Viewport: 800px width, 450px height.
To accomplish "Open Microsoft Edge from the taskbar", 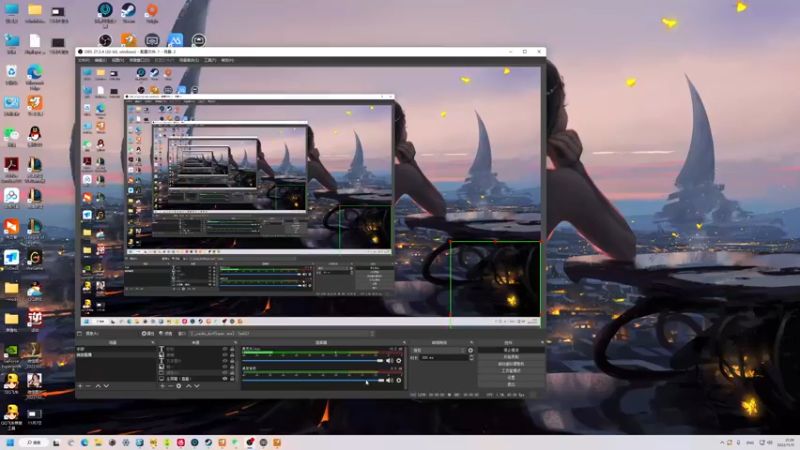I will pyautogui.click(x=84, y=442).
